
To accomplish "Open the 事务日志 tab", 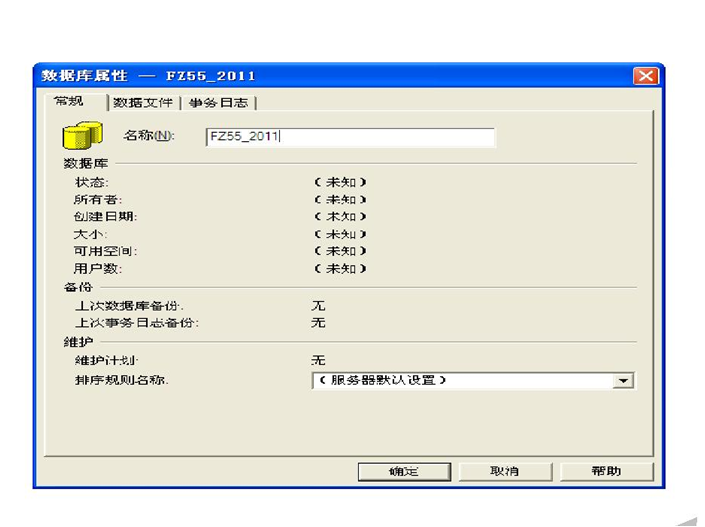I will pos(218,103).
